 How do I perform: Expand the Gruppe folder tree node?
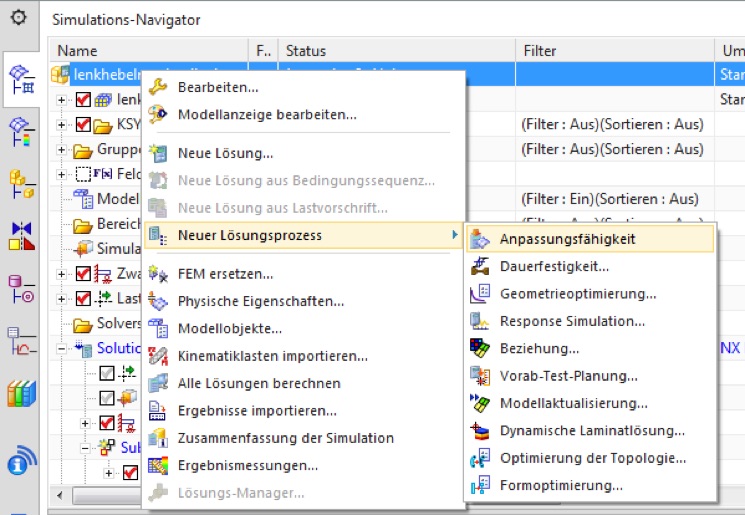pos(62,150)
